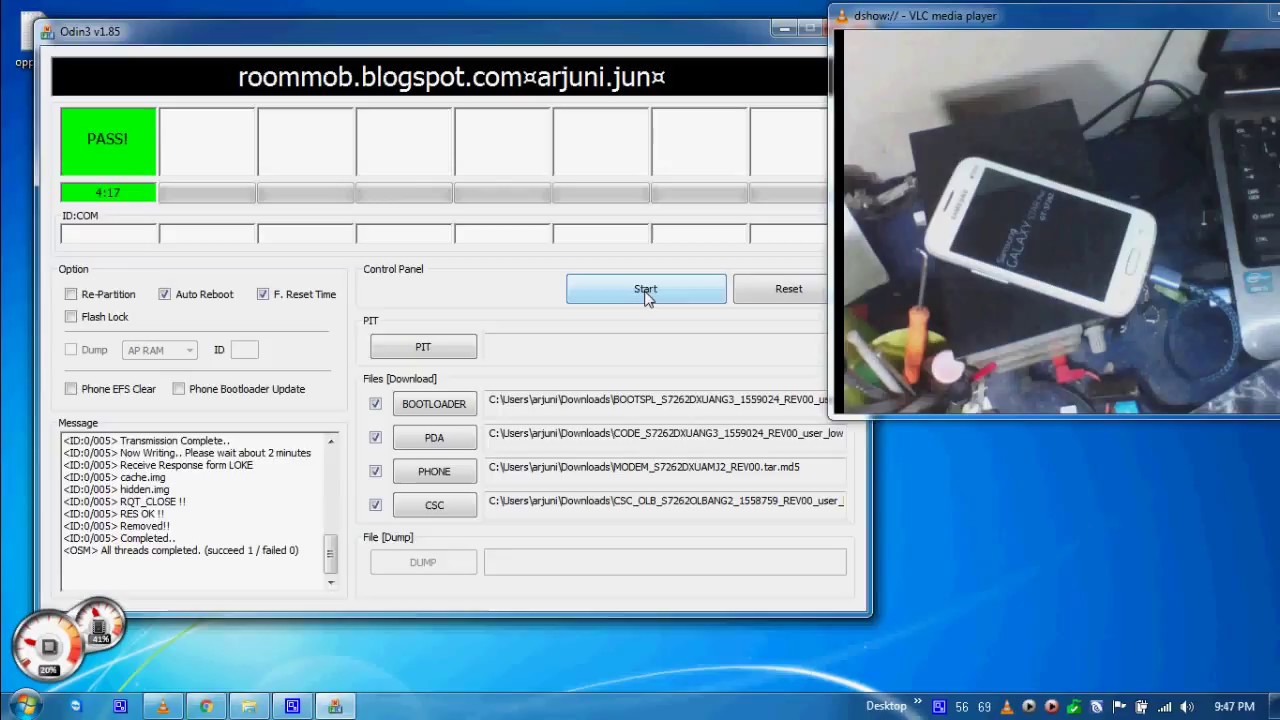Click the PHONE file button
This screenshot has height=720, width=1280.
point(434,471)
